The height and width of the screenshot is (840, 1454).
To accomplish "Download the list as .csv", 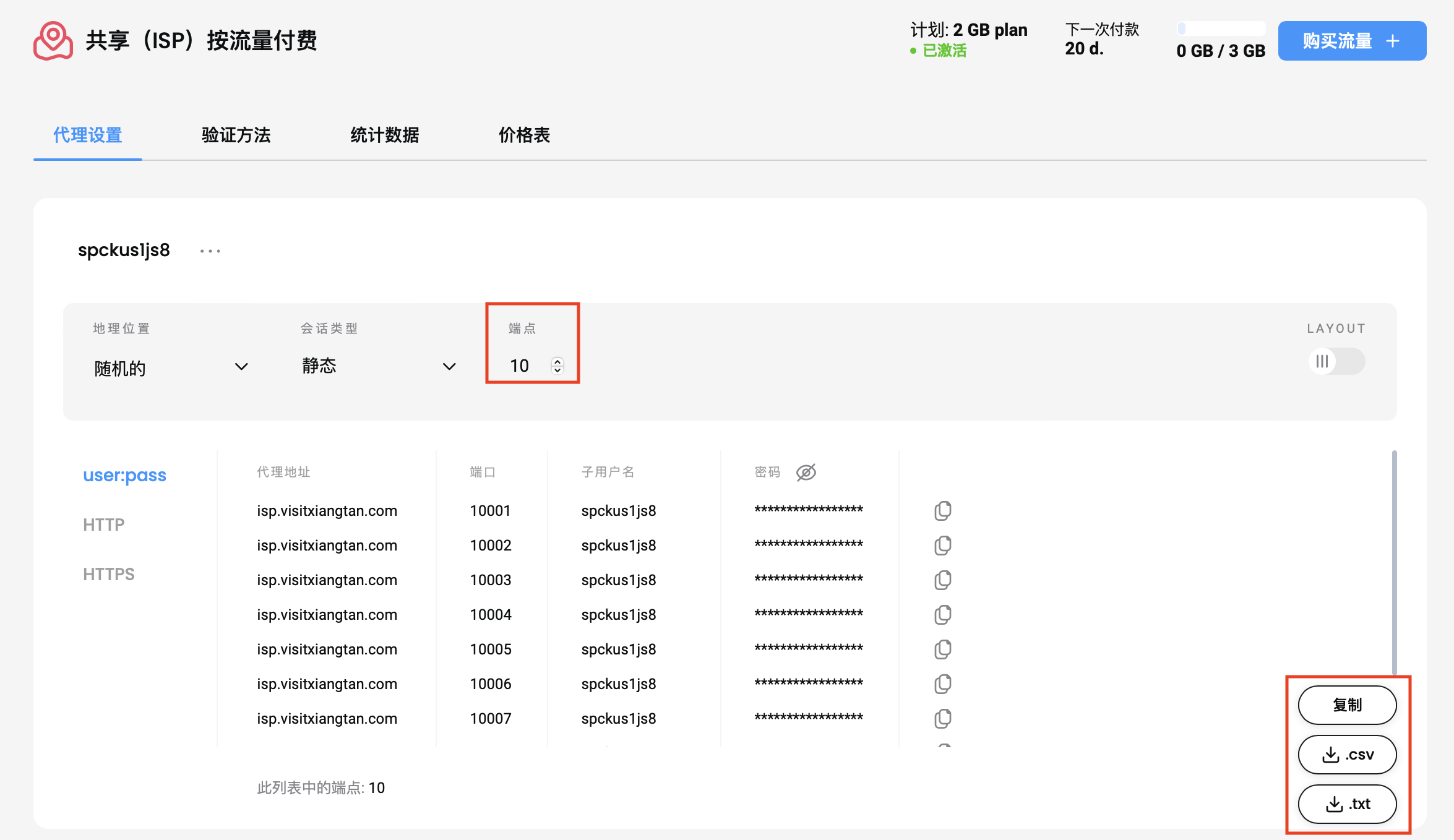I will [x=1347, y=755].
